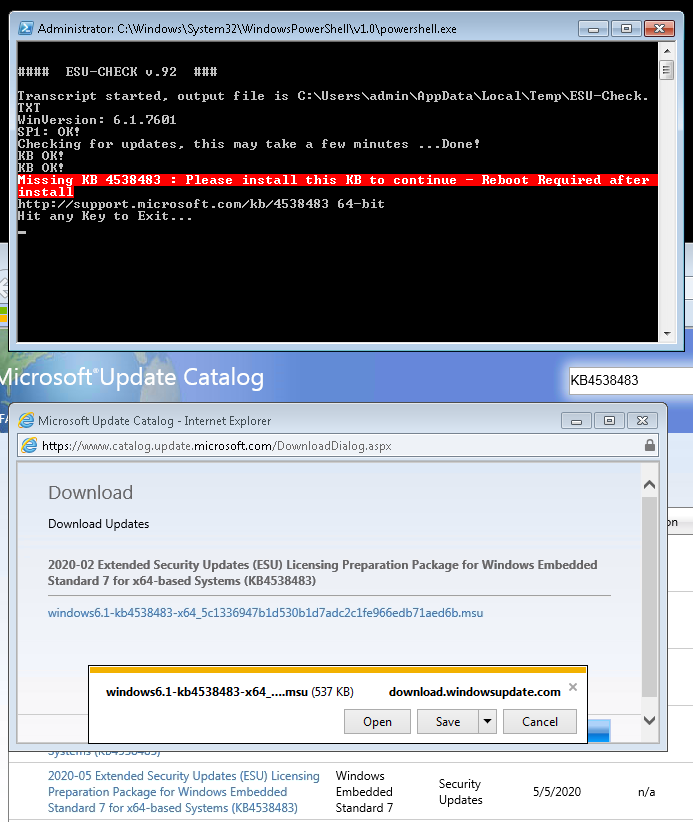Click the Microsoft Update Catalog logo text
This screenshot has height=822, width=693.
click(x=132, y=377)
